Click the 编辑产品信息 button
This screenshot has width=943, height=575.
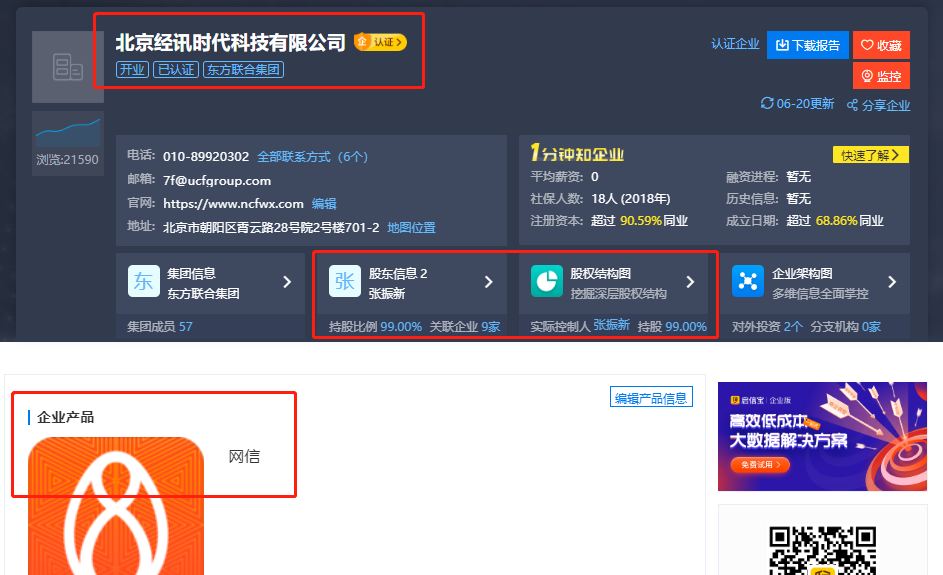click(651, 397)
